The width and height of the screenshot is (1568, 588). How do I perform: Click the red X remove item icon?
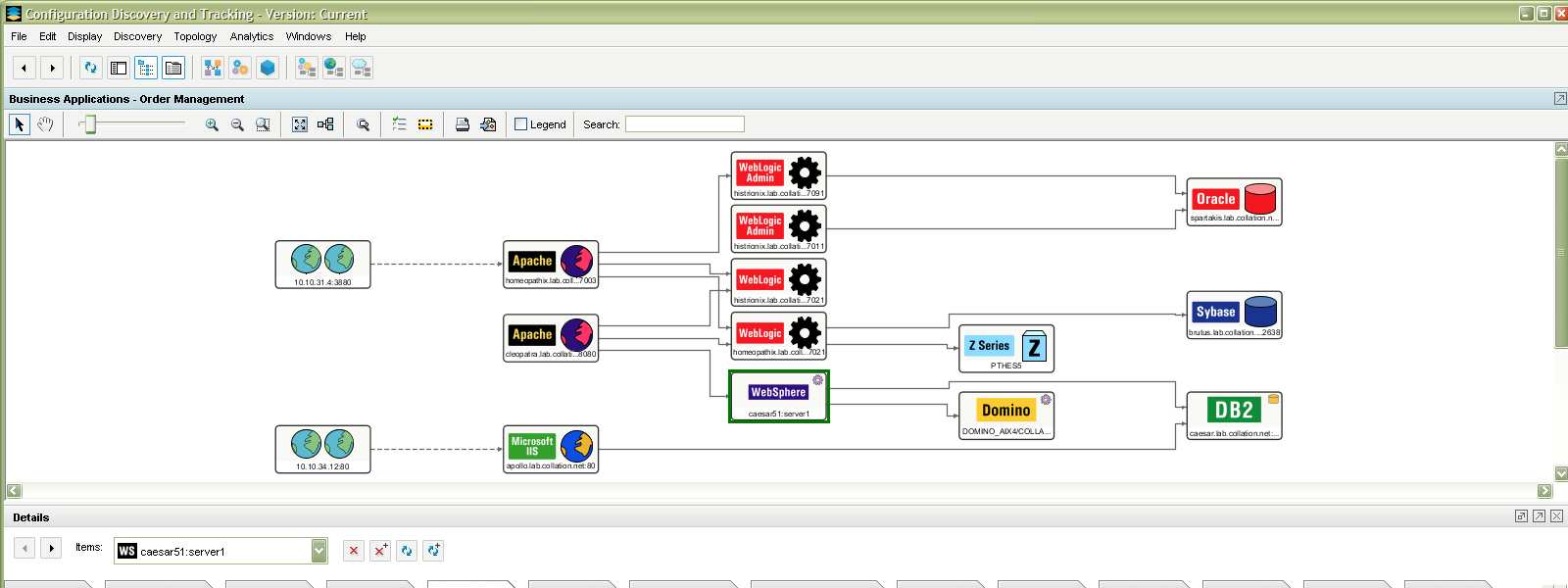coord(354,551)
